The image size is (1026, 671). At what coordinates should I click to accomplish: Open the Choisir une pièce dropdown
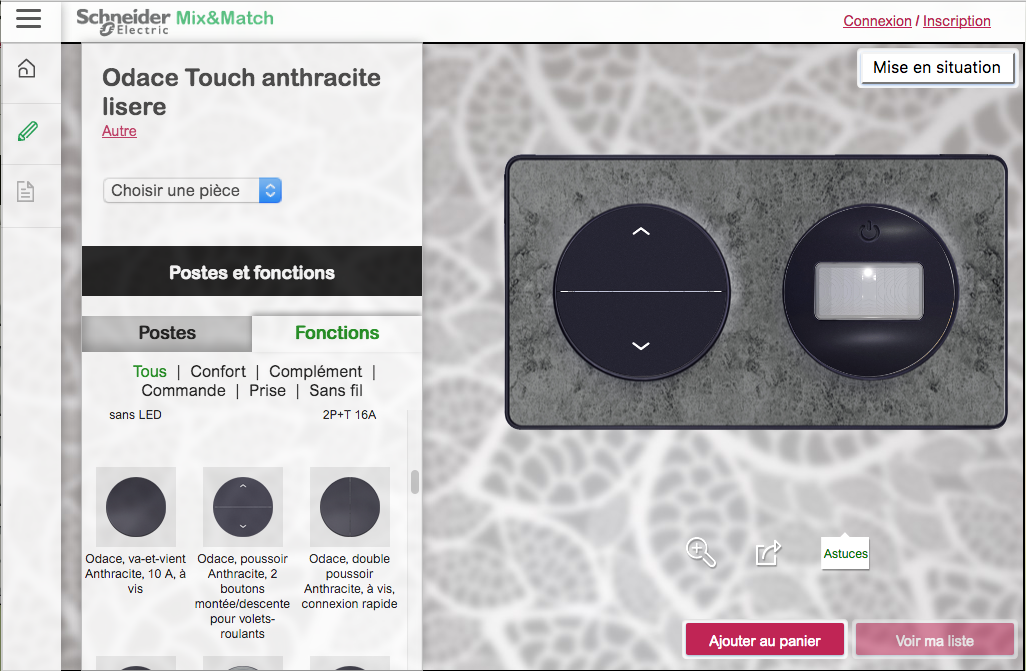coord(192,190)
